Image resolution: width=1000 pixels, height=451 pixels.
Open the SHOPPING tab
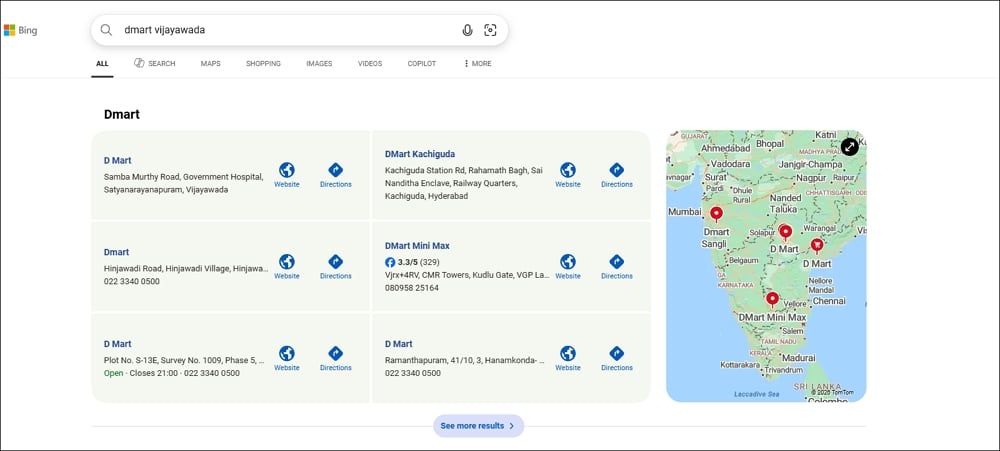point(263,64)
